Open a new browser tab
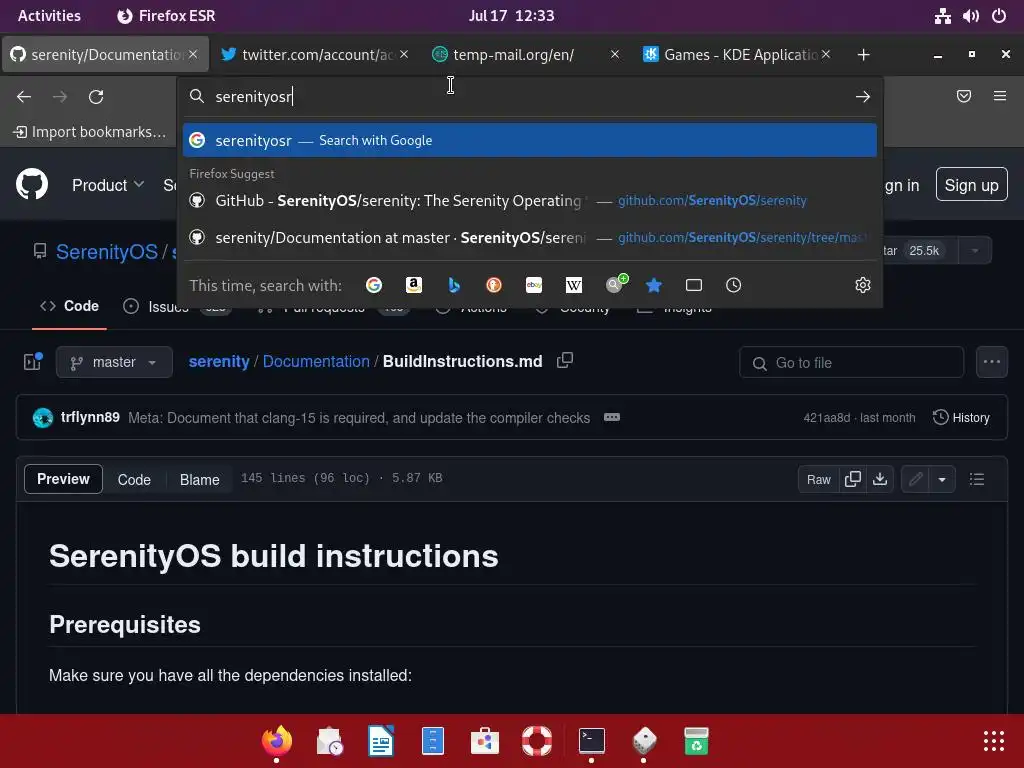Screen dimensions: 1024x768 [x=863, y=55]
